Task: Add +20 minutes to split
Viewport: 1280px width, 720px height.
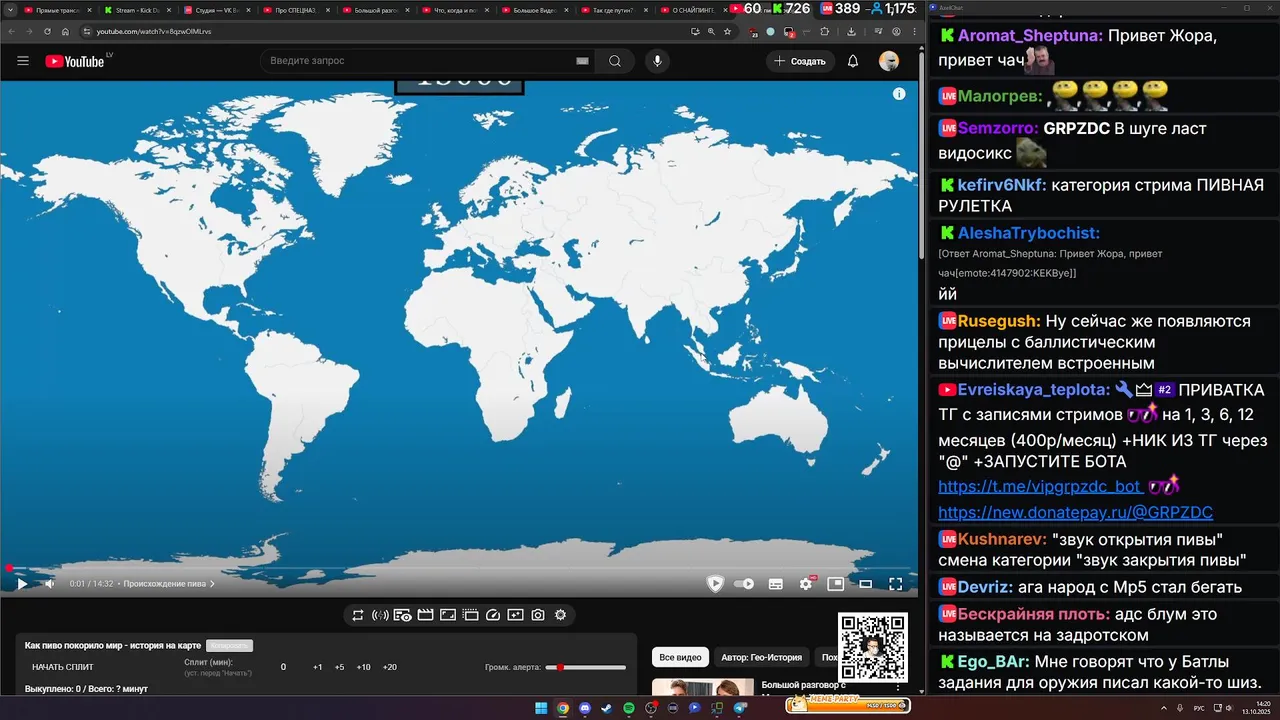Action: [390, 667]
